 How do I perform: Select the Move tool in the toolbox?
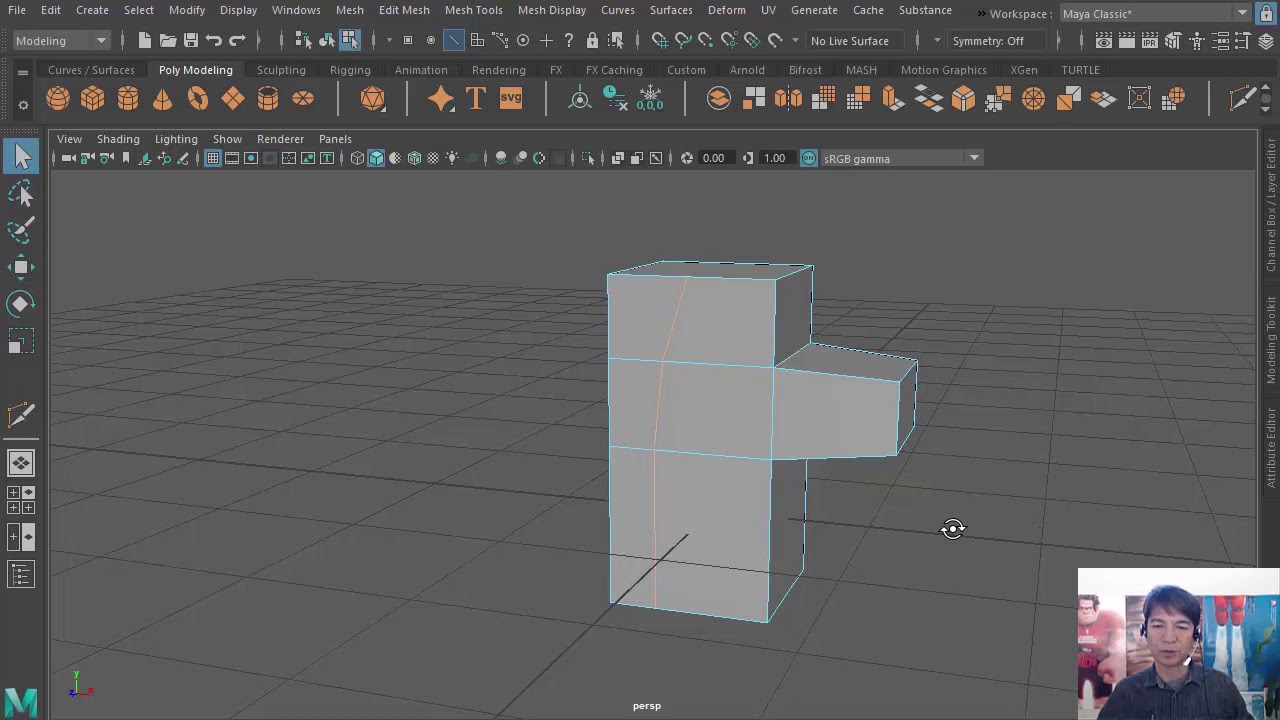click(x=21, y=267)
